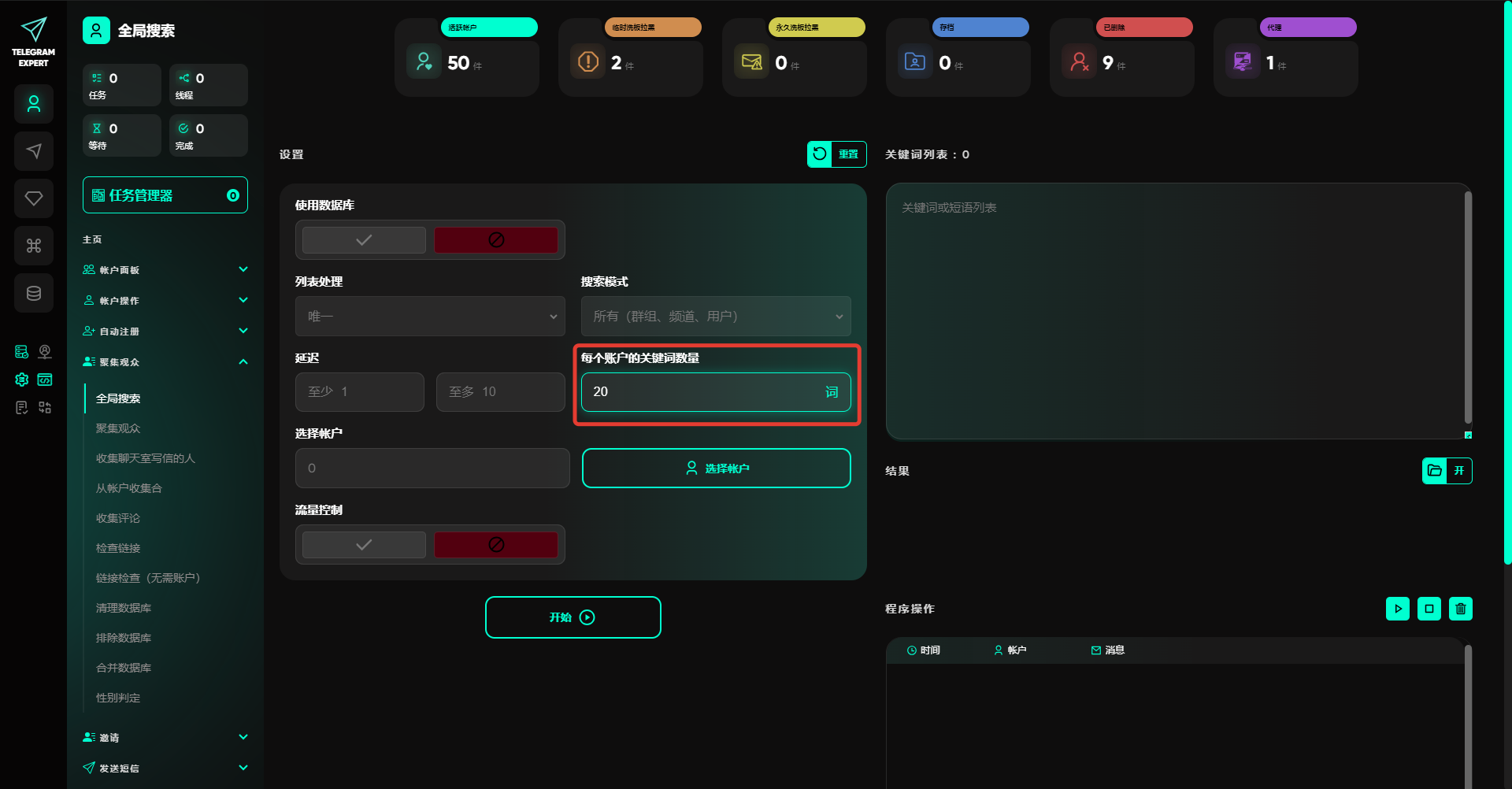Expand the 帐户面板 menu section

165,270
